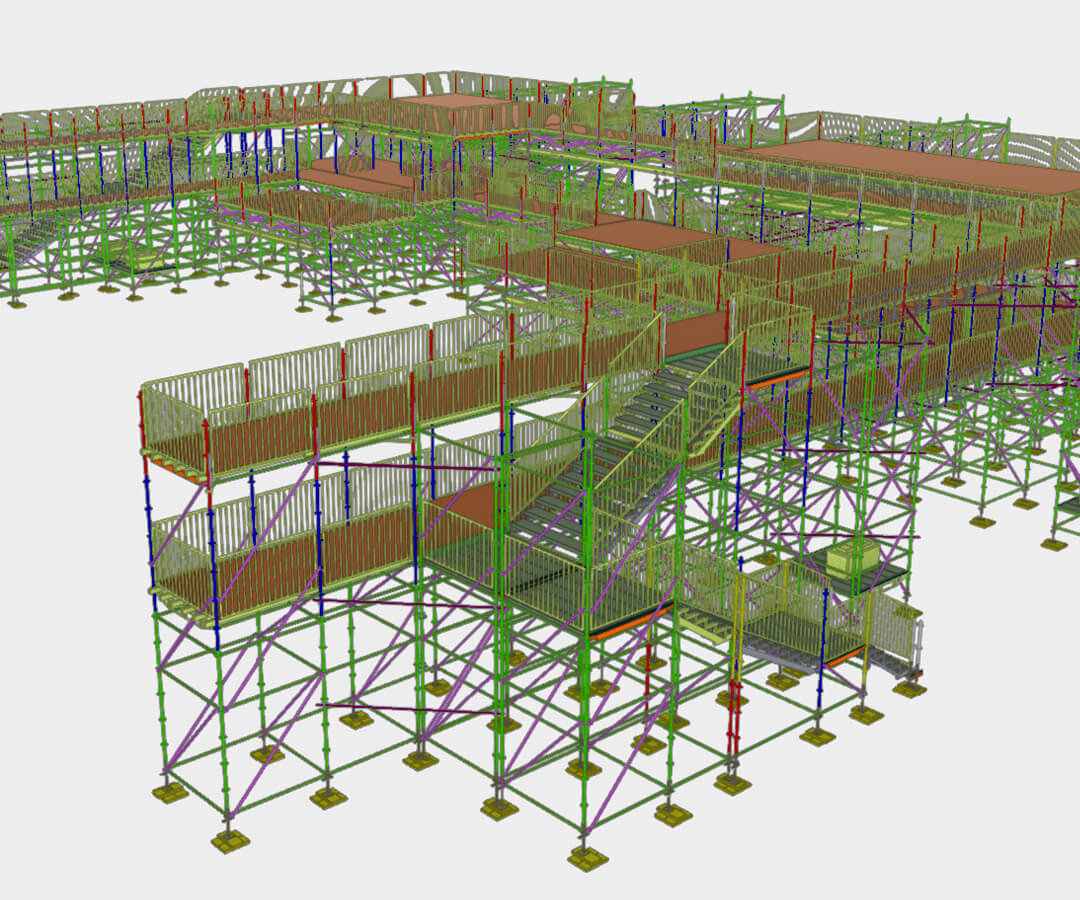The image size is (1080, 900).
Task: Click the brown deck at top of staircase
Action: pyautogui.click(x=696, y=333)
